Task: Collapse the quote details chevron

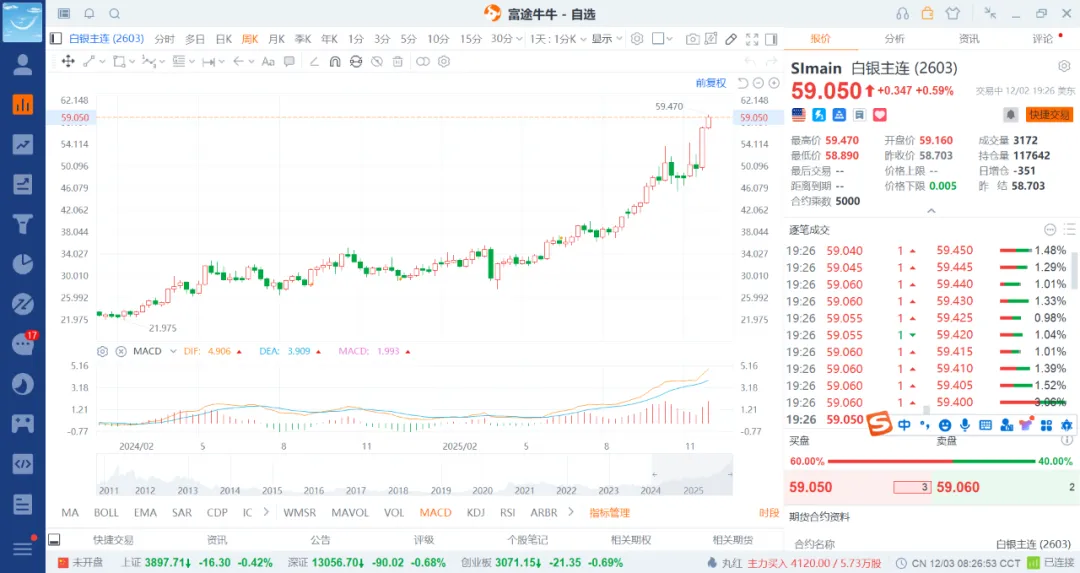Action: coord(930,211)
